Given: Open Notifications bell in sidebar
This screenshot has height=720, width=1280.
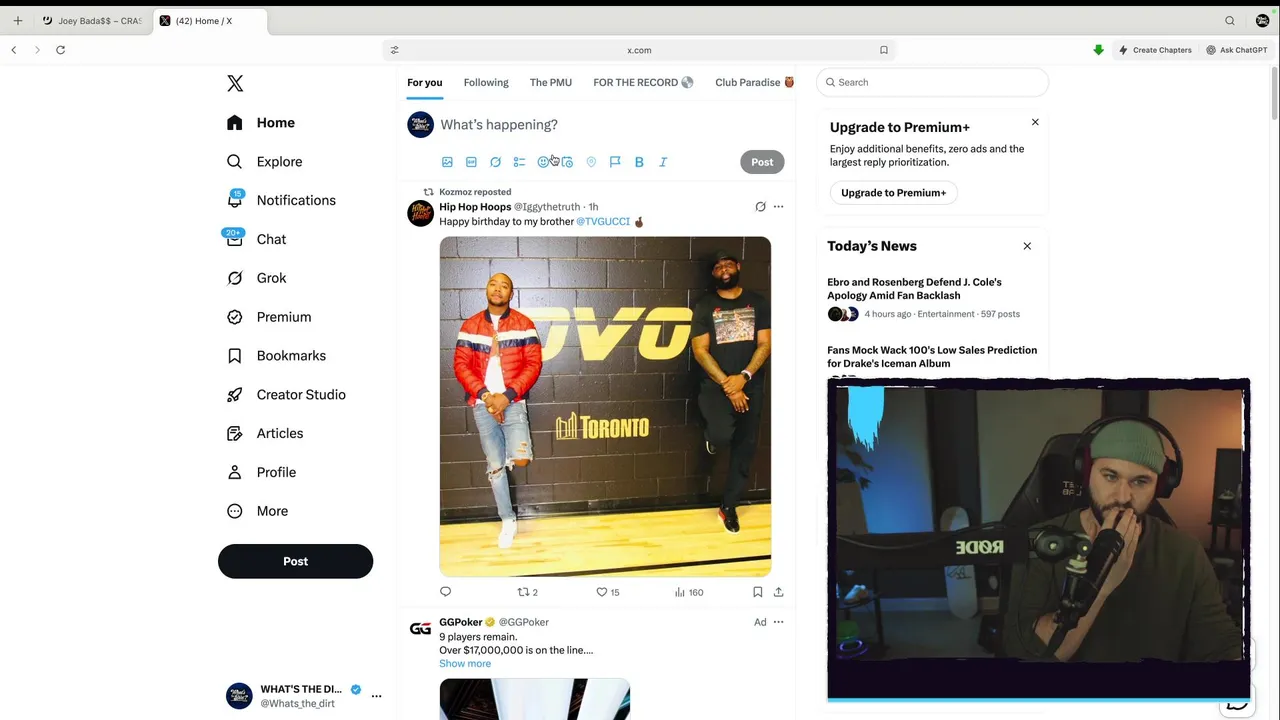Looking at the screenshot, I should (281, 200).
